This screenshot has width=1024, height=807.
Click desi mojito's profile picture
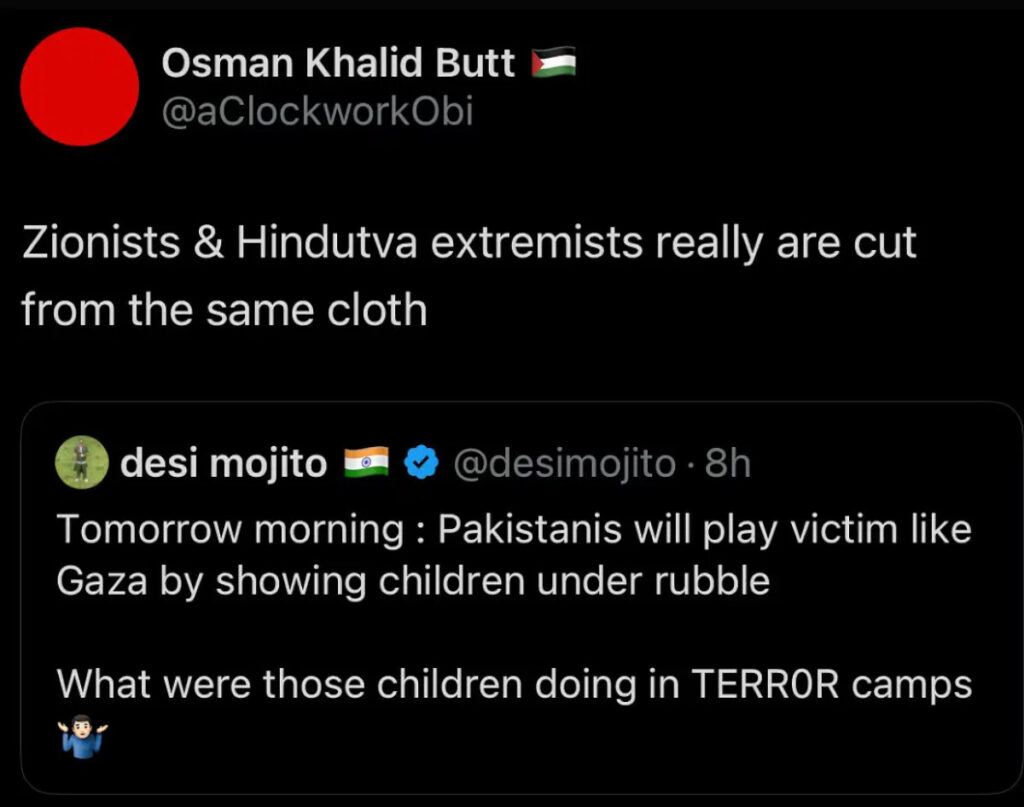pyautogui.click(x=80, y=462)
